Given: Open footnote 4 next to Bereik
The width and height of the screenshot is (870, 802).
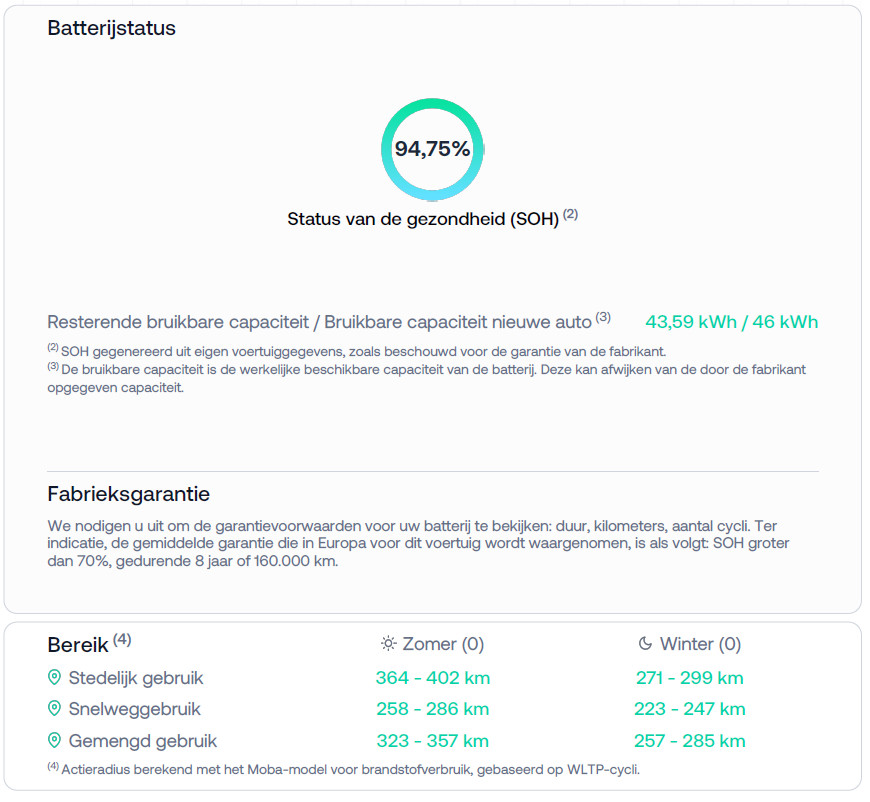Looking at the screenshot, I should pyautogui.click(x=122, y=639).
